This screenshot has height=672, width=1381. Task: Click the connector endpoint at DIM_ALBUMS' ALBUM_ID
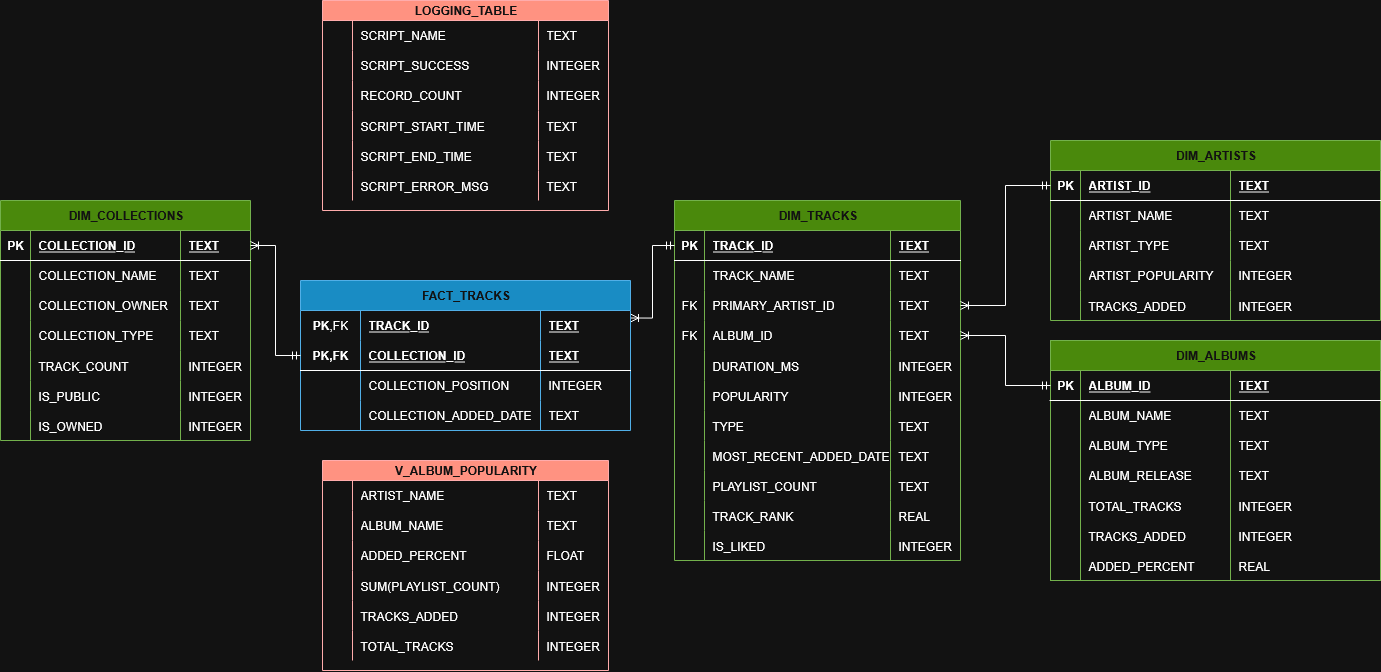pos(1043,385)
